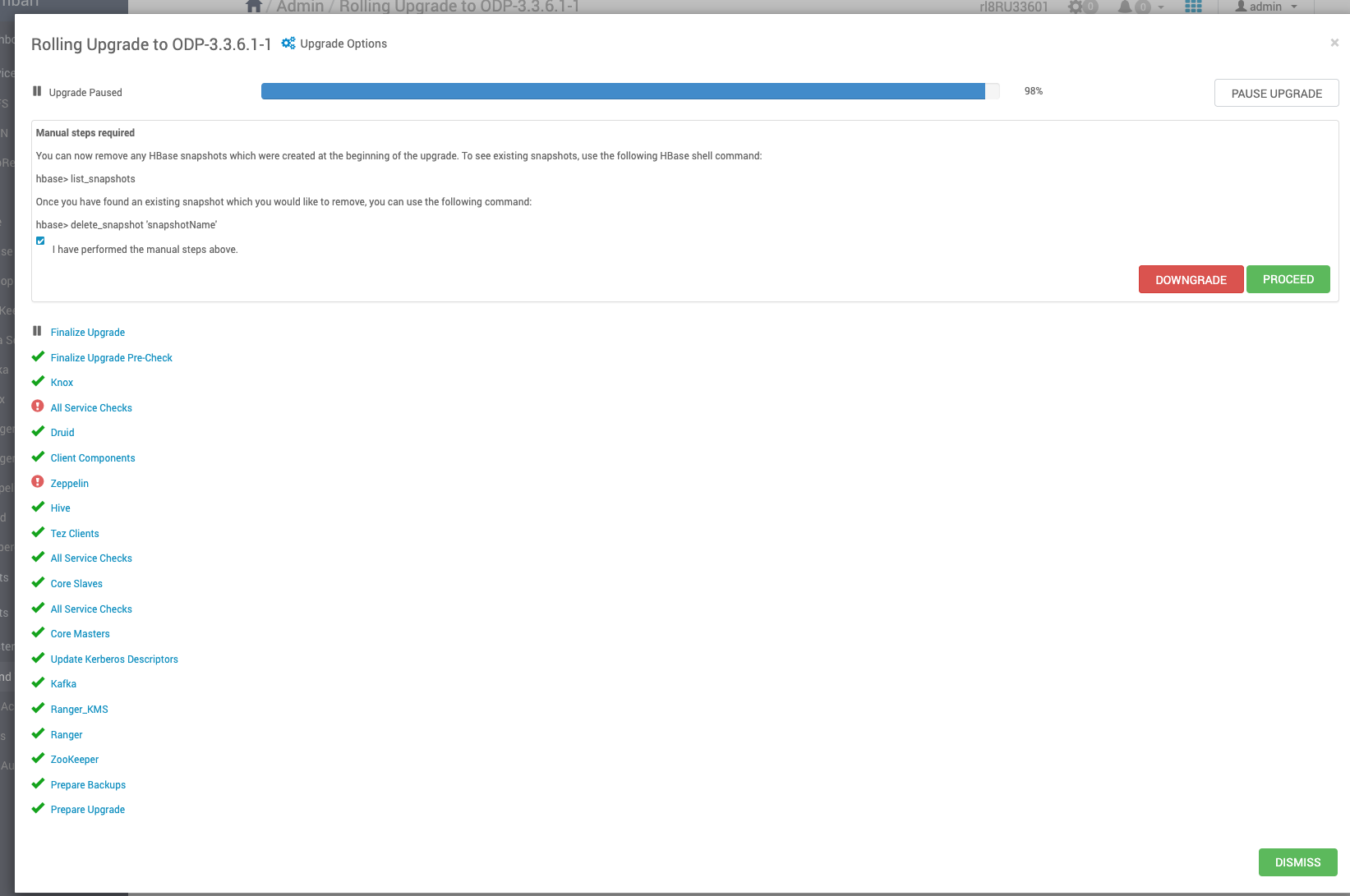Click the 'hbase> list_snapshots' command text
Image resolution: width=1350 pixels, height=896 pixels.
click(x=85, y=179)
